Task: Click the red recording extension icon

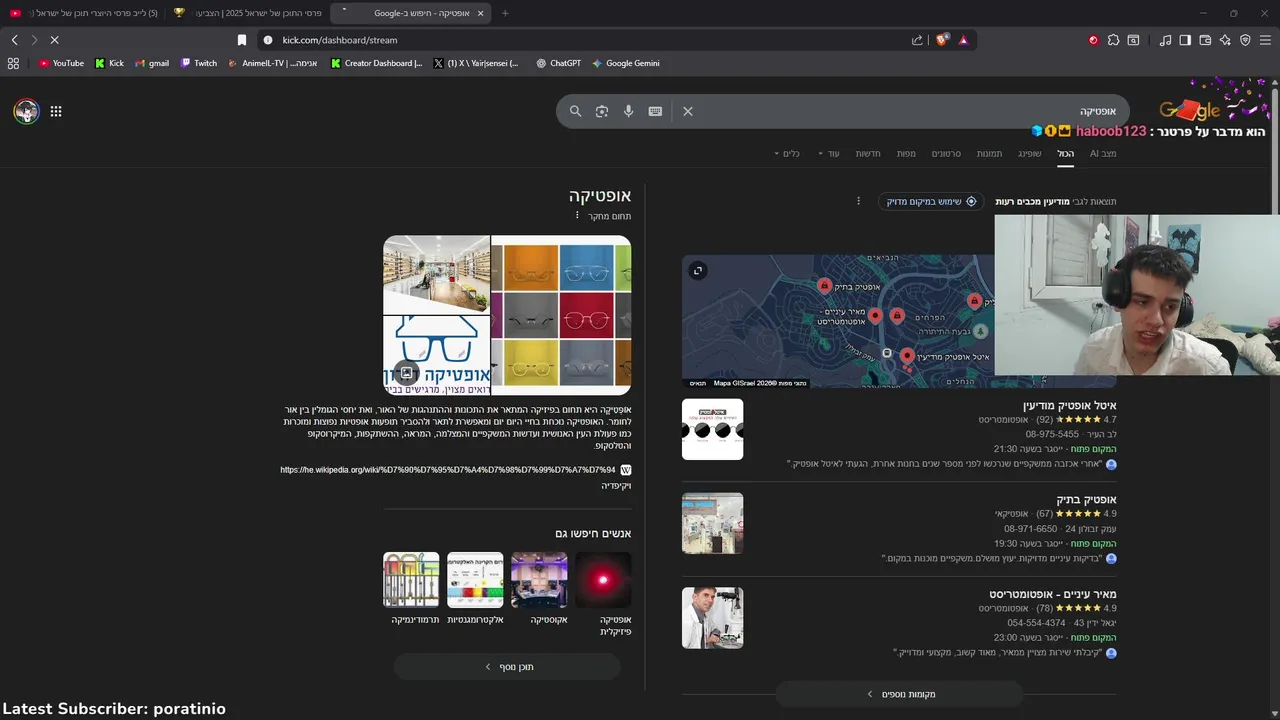Action: 1093,40
